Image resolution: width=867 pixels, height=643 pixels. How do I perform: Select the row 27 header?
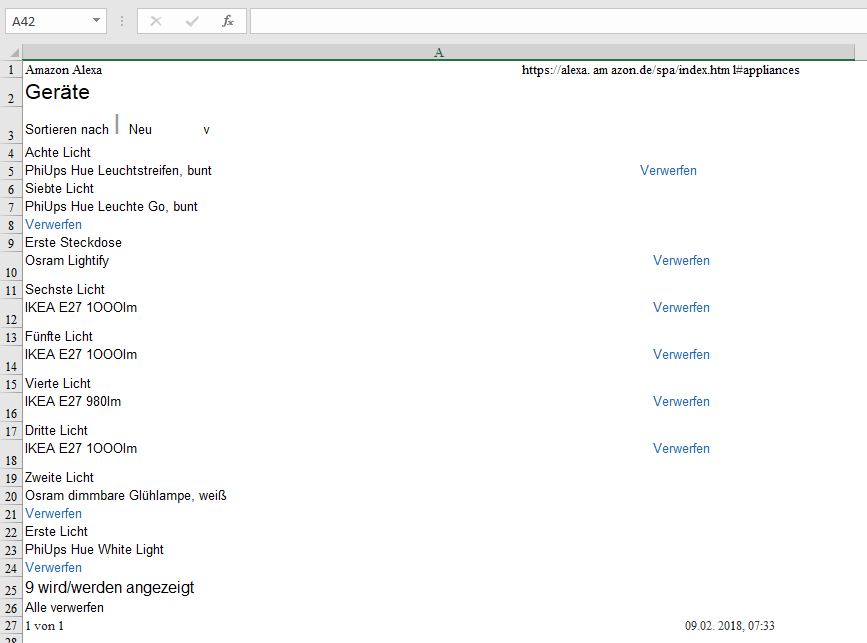(x=11, y=626)
